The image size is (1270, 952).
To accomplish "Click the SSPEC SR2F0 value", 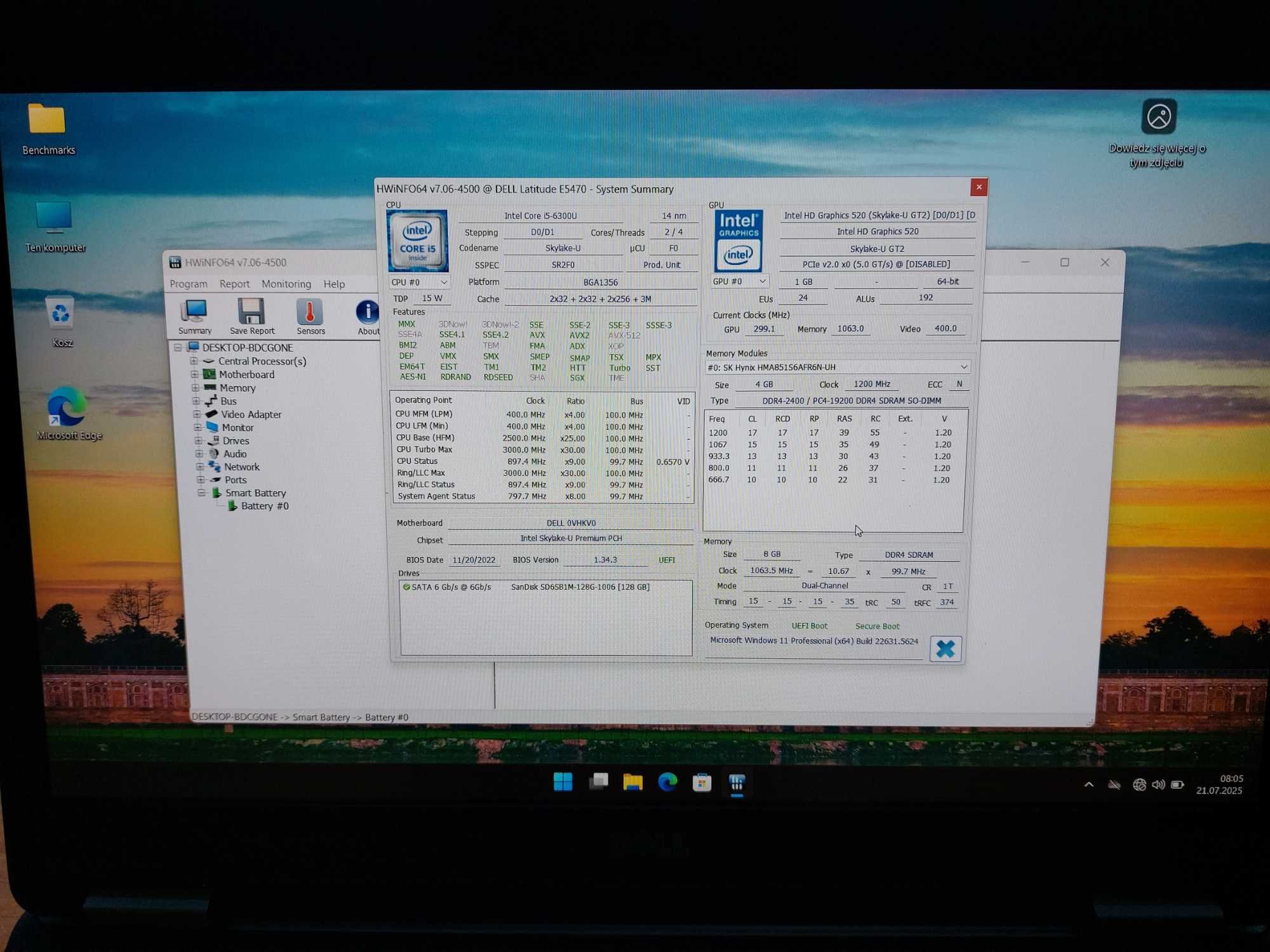I will pos(563,265).
